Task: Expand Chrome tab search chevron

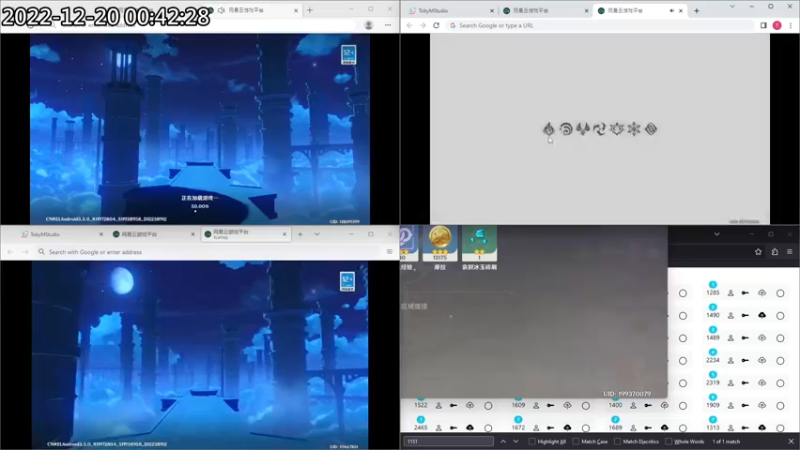Action: point(732,7)
